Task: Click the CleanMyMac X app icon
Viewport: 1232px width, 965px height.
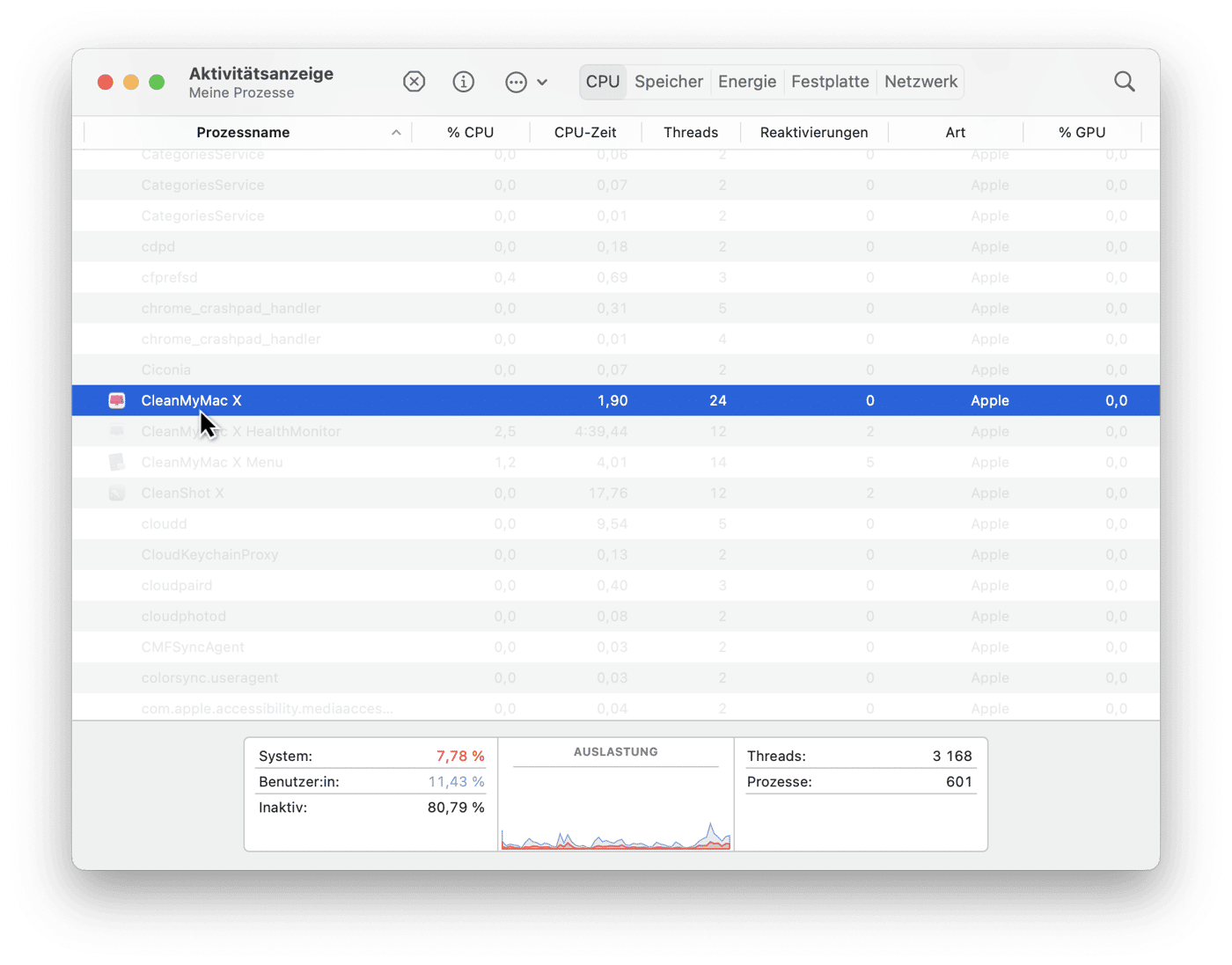Action: [x=117, y=400]
